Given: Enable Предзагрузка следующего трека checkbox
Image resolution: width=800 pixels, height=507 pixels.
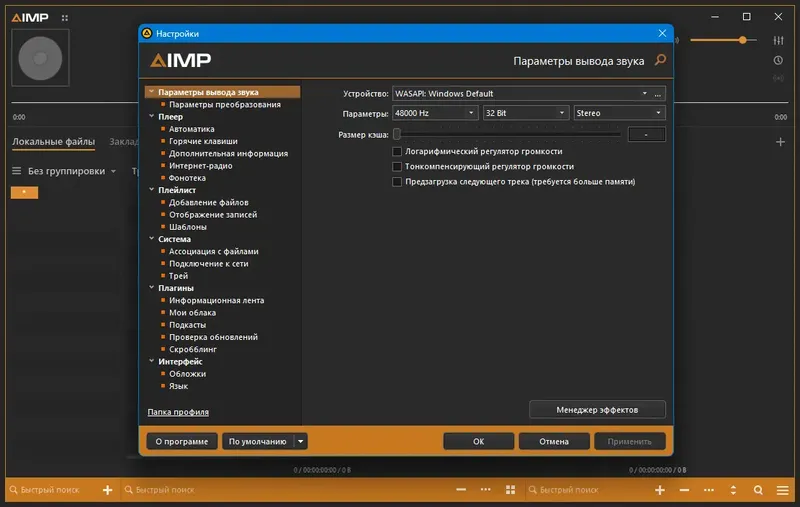Looking at the screenshot, I should (x=397, y=182).
